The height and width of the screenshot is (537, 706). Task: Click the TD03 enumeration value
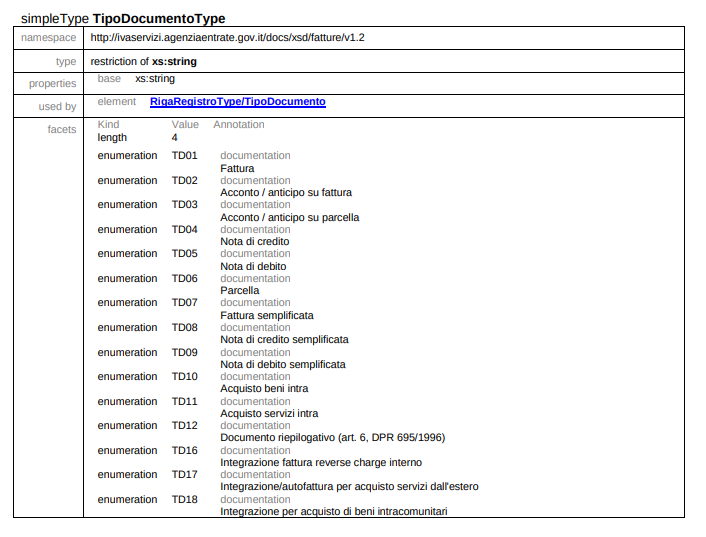[184, 205]
